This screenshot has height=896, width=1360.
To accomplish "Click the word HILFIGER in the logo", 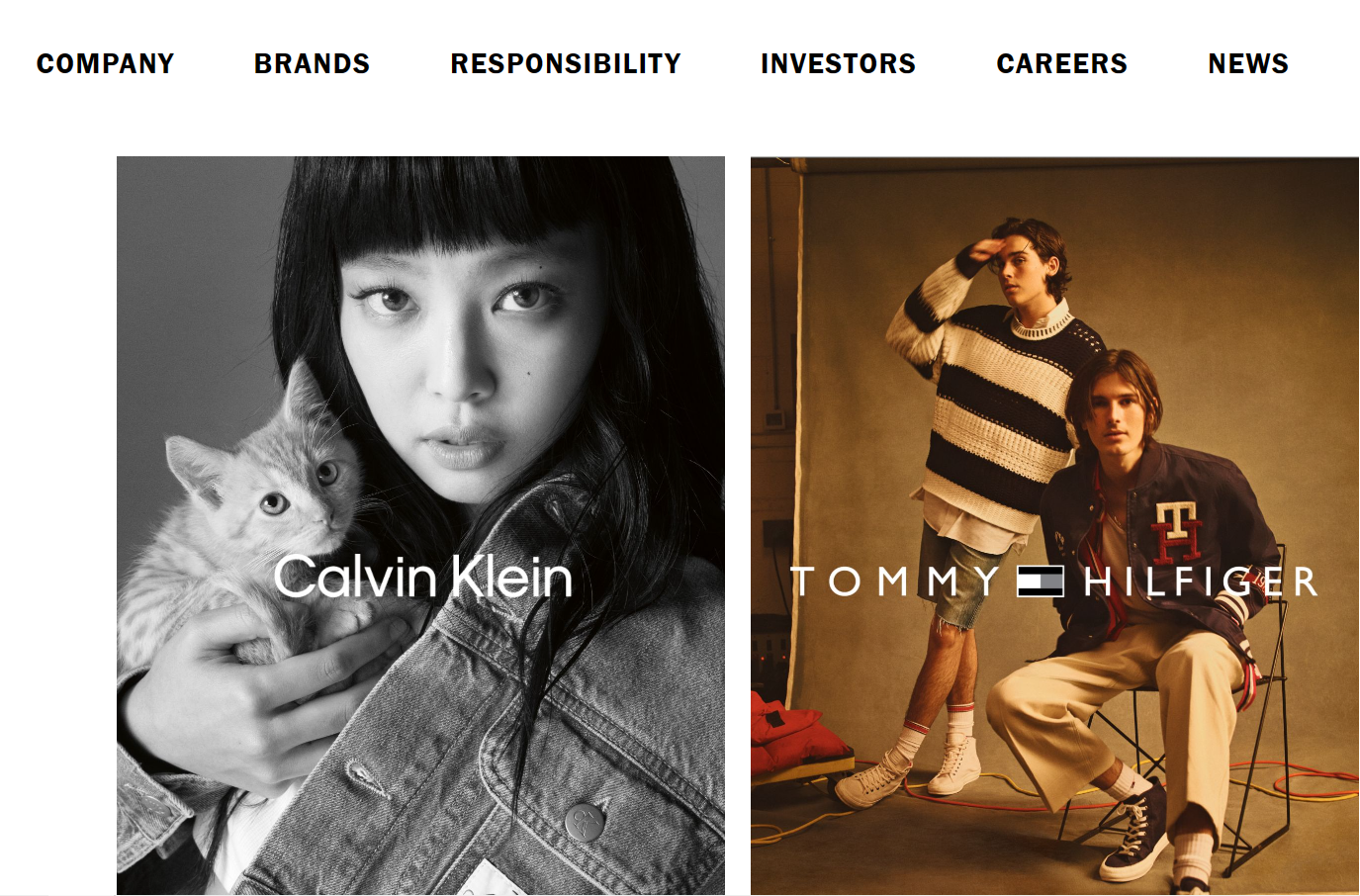I will [x=1201, y=582].
